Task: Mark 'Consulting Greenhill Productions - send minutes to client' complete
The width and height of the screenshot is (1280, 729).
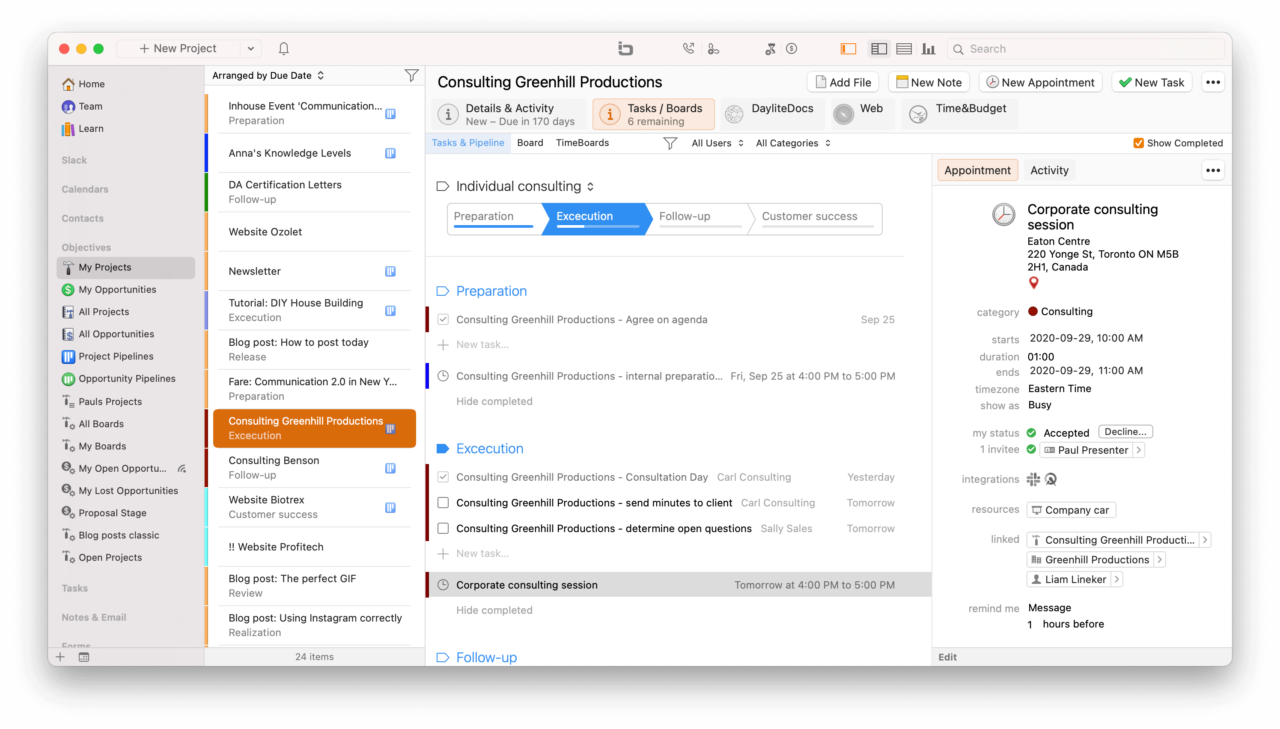Action: (444, 502)
